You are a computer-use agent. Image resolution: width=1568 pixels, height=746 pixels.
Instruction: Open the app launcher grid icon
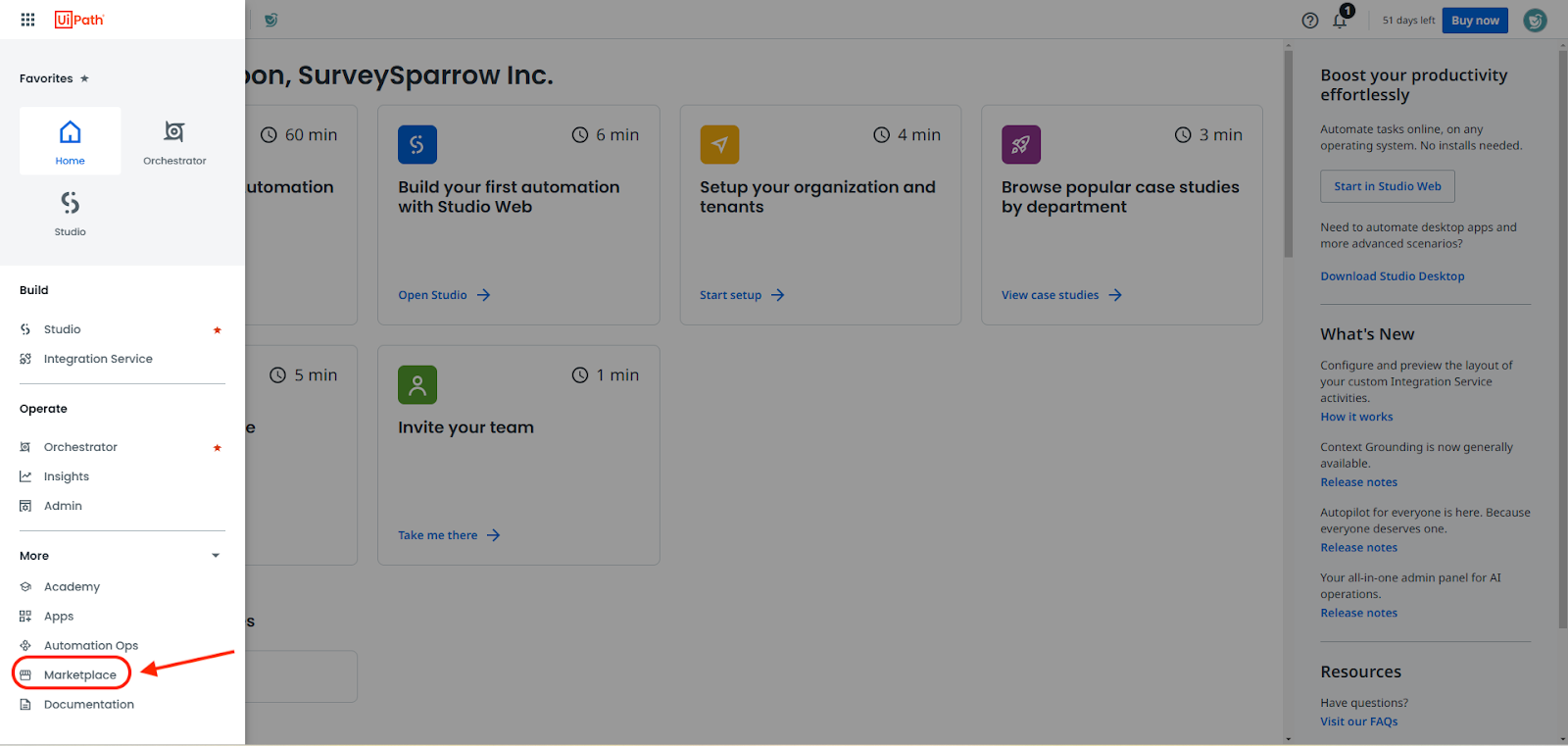[x=27, y=20]
